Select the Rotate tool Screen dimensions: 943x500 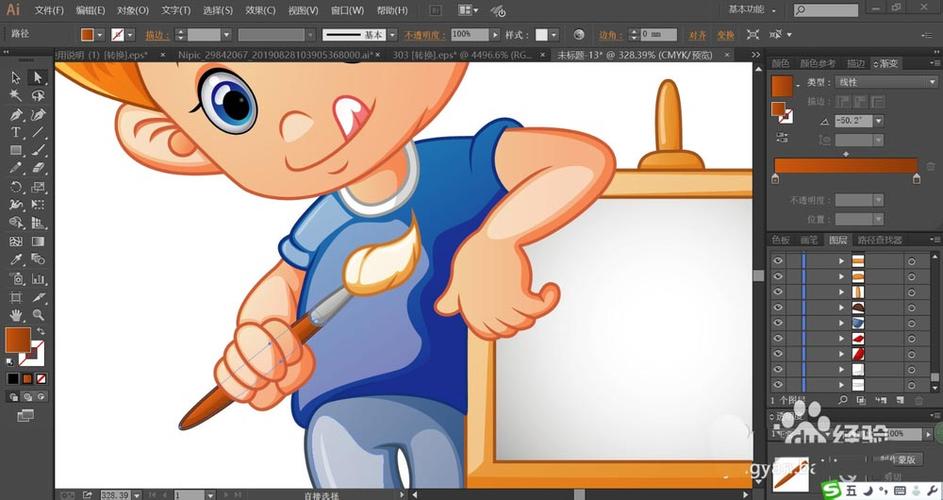(x=16, y=187)
